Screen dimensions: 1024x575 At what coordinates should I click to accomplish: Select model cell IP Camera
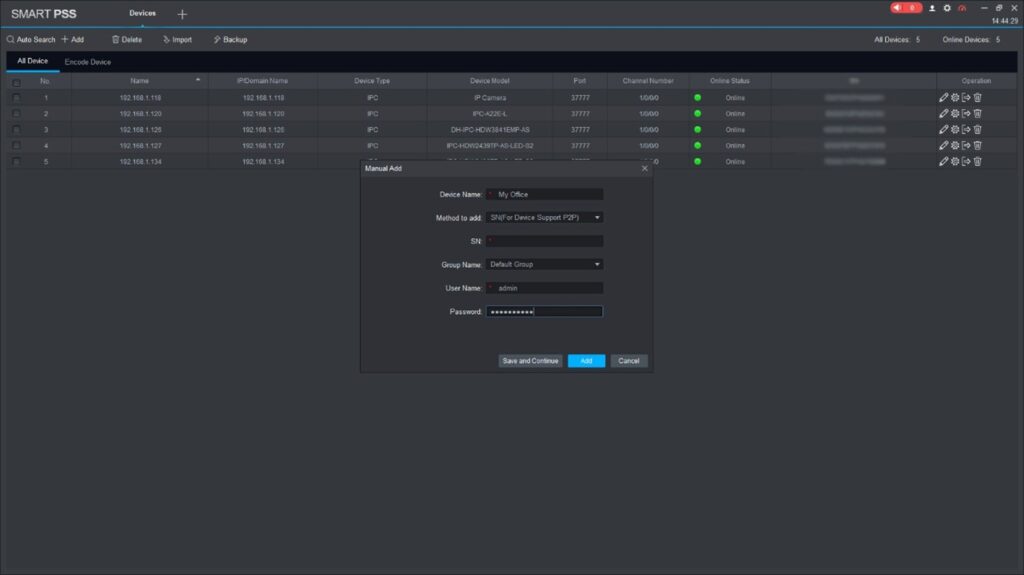coord(490,98)
